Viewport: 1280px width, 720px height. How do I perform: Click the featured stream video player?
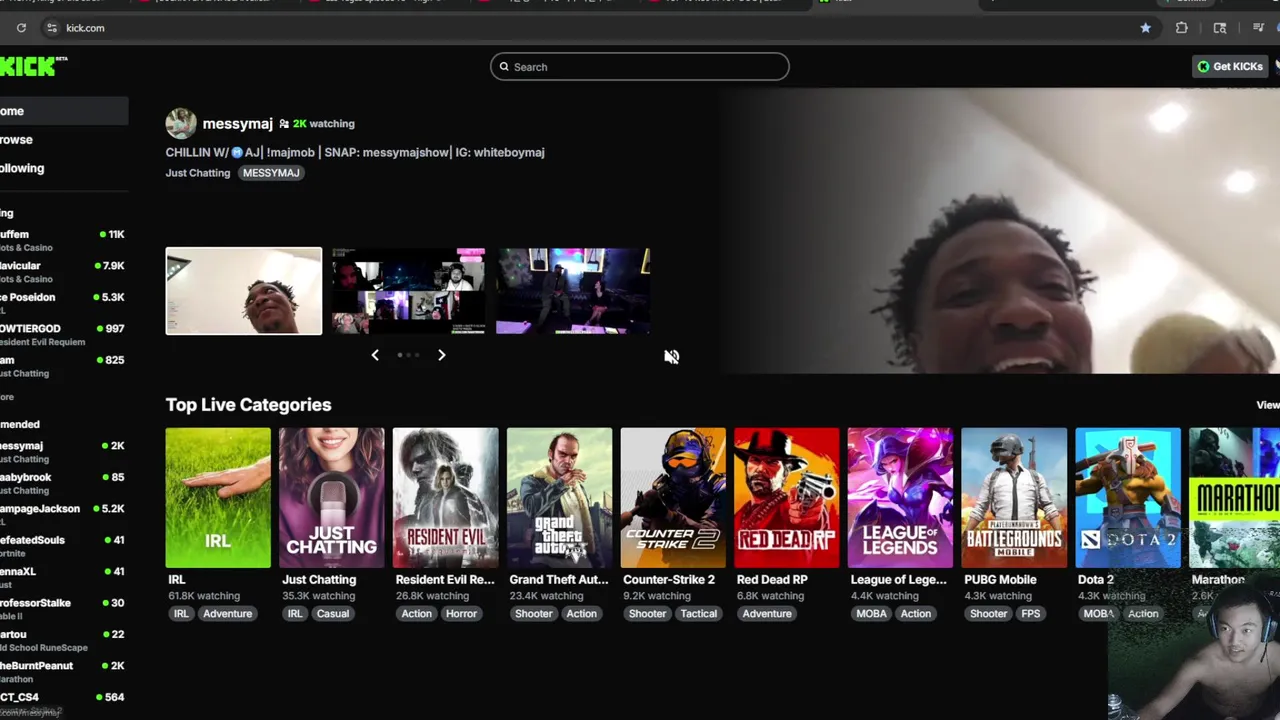(1000, 231)
